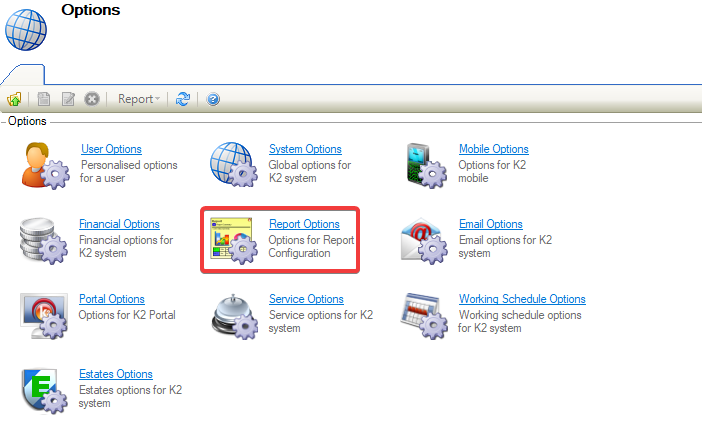Click the Portal Options monitor icon
The image size is (702, 430).
click(44, 315)
